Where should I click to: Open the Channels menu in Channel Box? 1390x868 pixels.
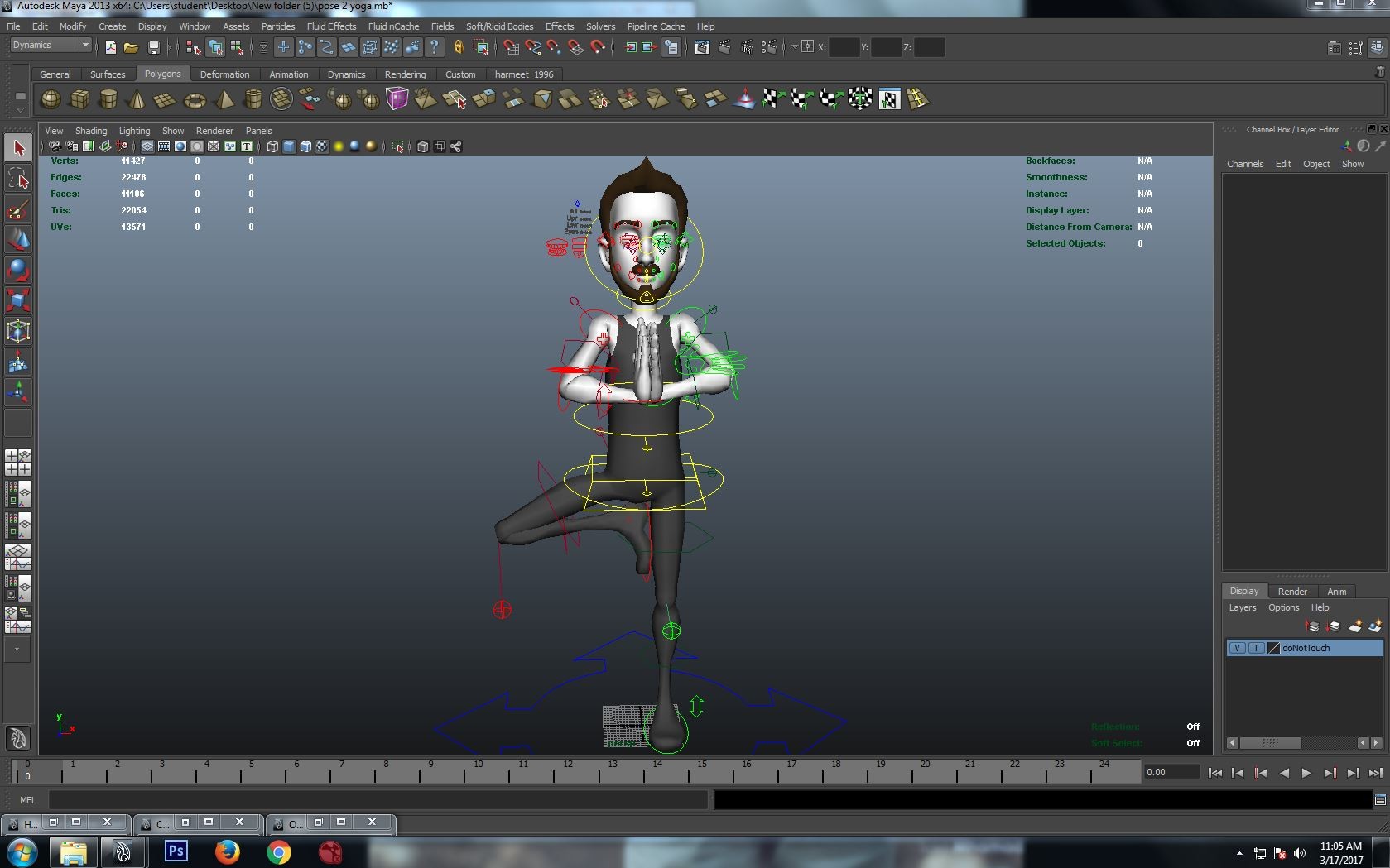[x=1244, y=164]
